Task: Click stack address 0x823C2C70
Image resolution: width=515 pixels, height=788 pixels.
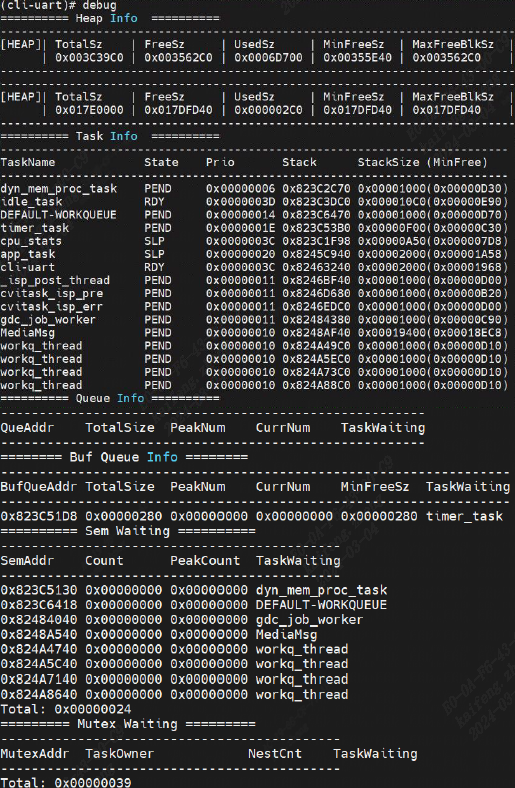Action: click(316, 189)
